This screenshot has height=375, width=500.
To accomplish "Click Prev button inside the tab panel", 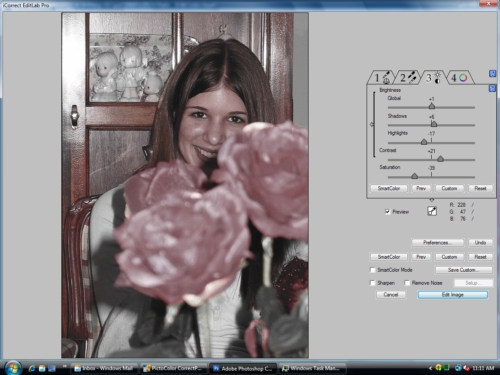I will click(421, 188).
